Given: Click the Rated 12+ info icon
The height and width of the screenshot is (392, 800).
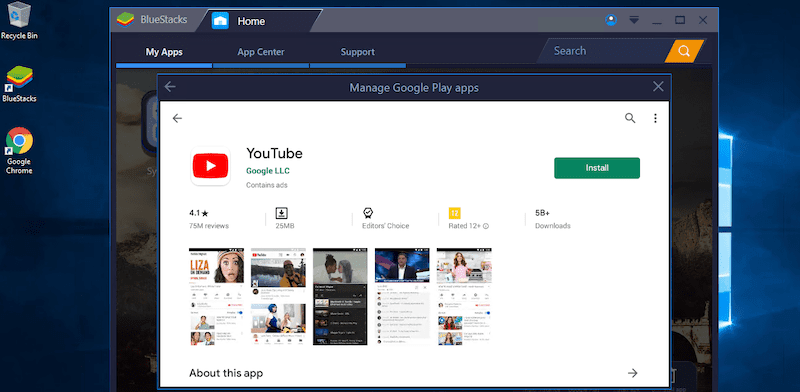Looking at the screenshot, I should tap(486, 226).
